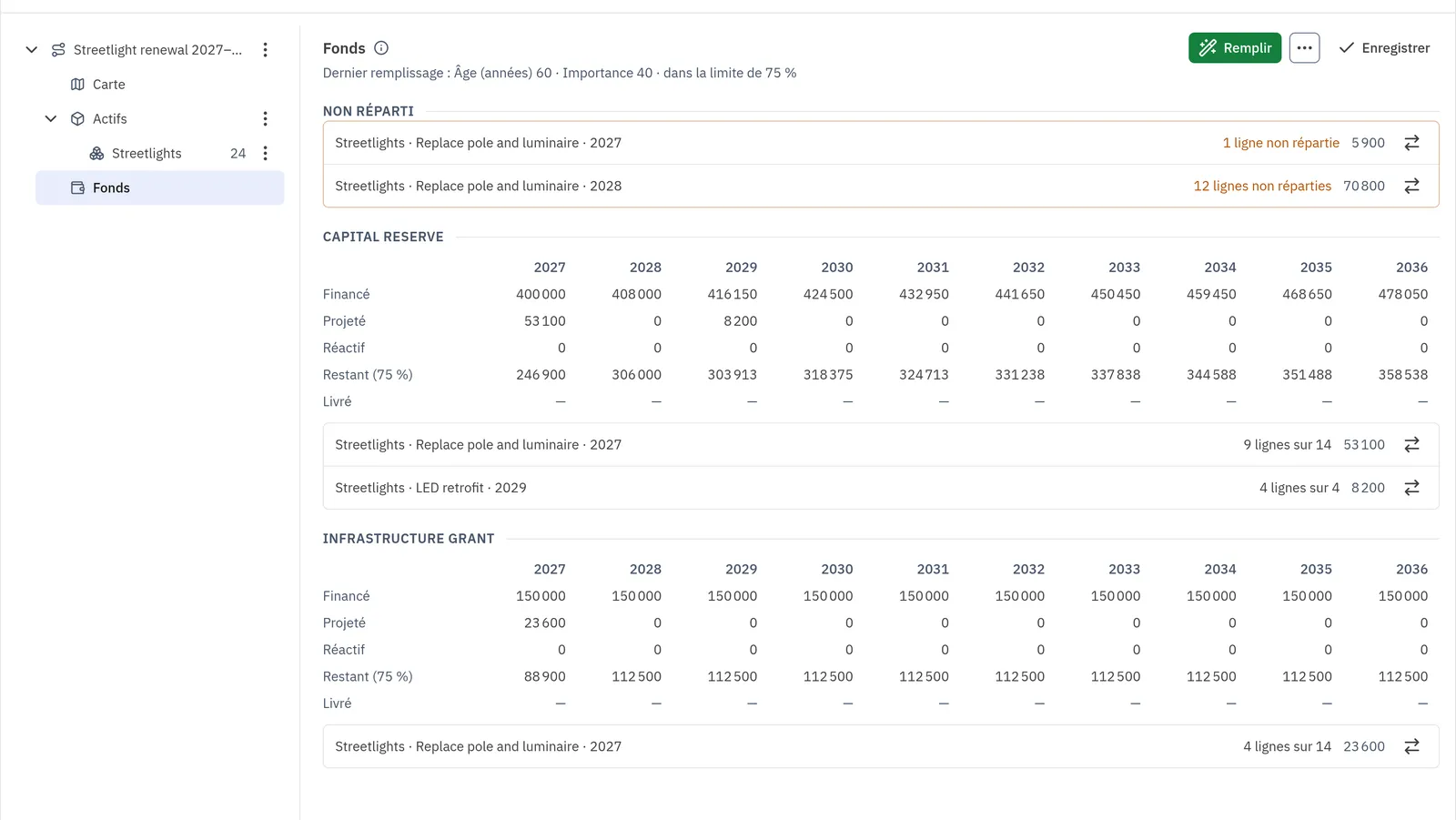Click Infrastructure Grant Restant value 88 900
Viewport: 1456px width, 820px height.
pos(544,677)
